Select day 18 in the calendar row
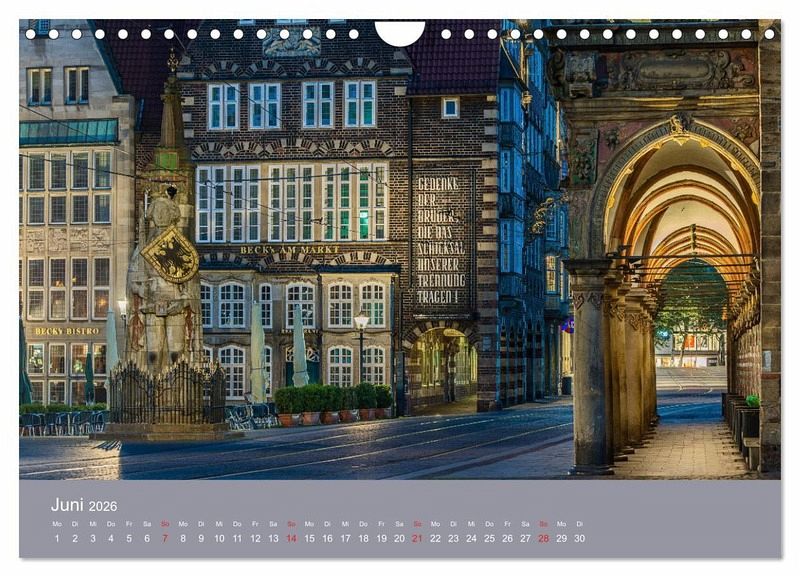Screen dimensions: 800x577 pos(363,538)
